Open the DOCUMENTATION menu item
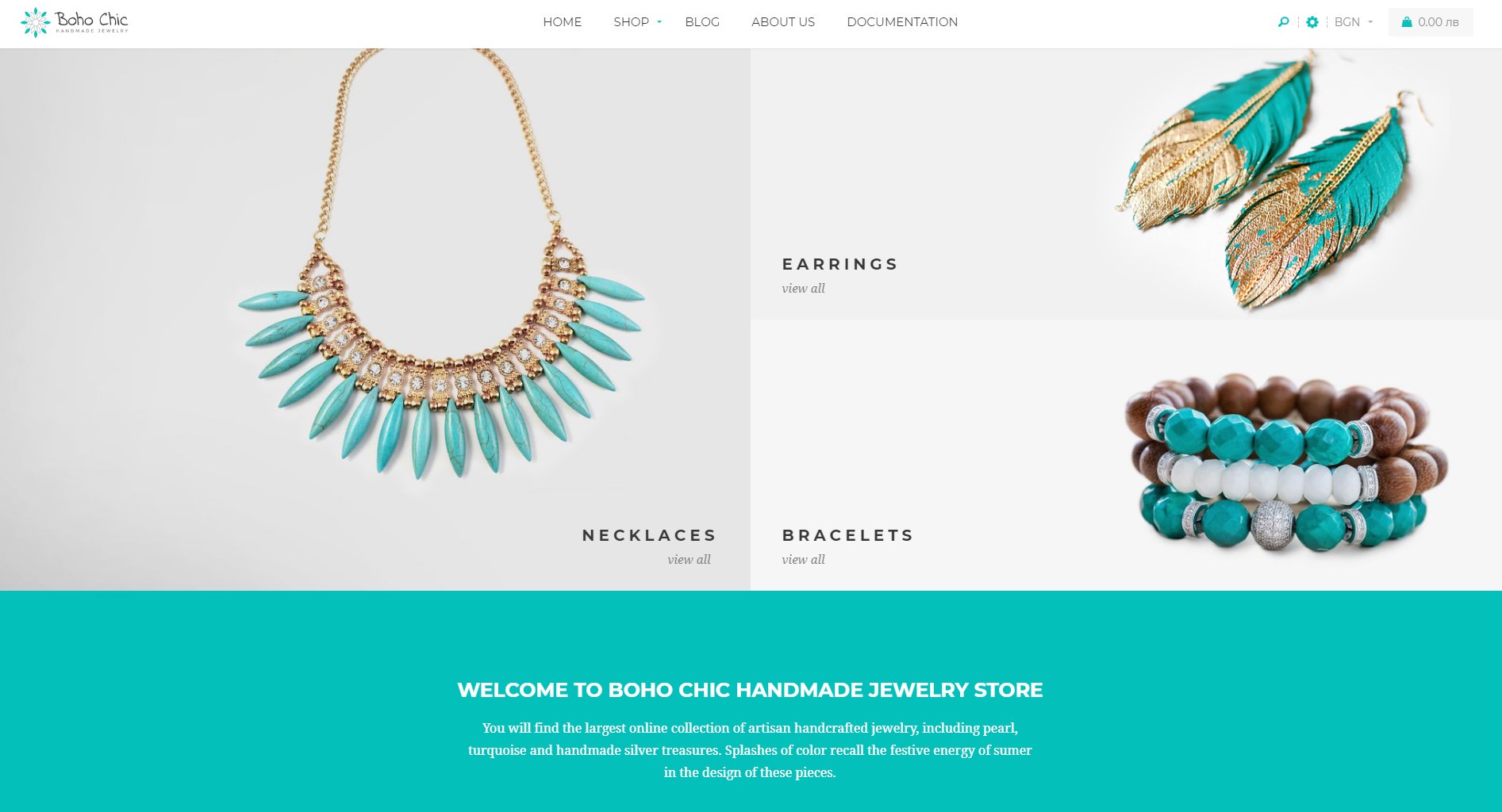The height and width of the screenshot is (812, 1502). coord(902,22)
